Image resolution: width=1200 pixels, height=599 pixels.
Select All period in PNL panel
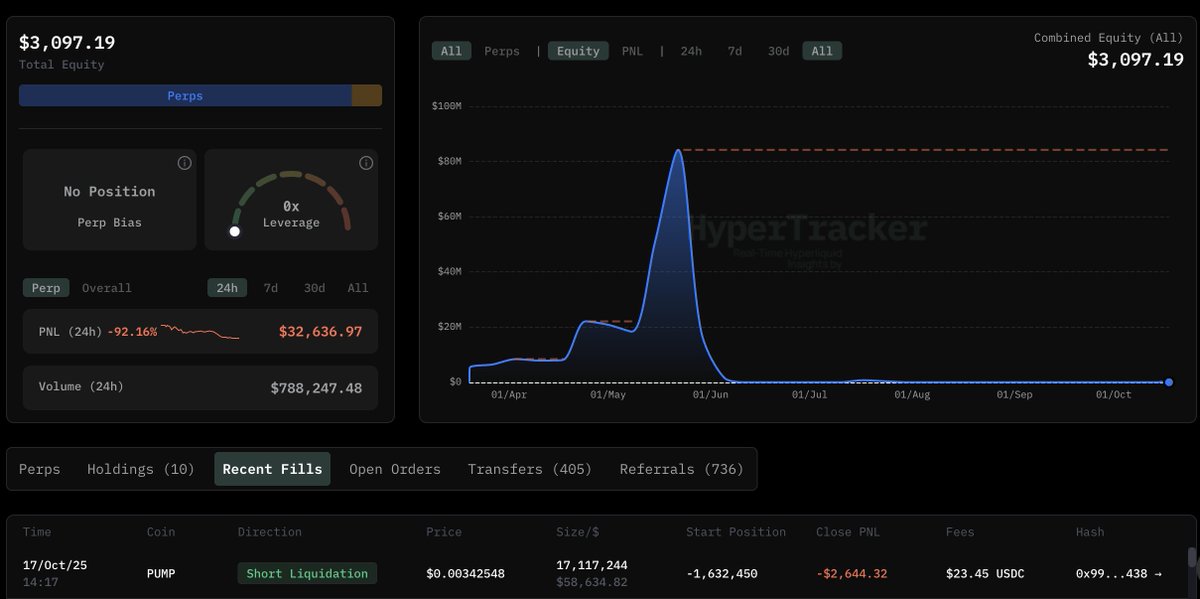coord(358,288)
